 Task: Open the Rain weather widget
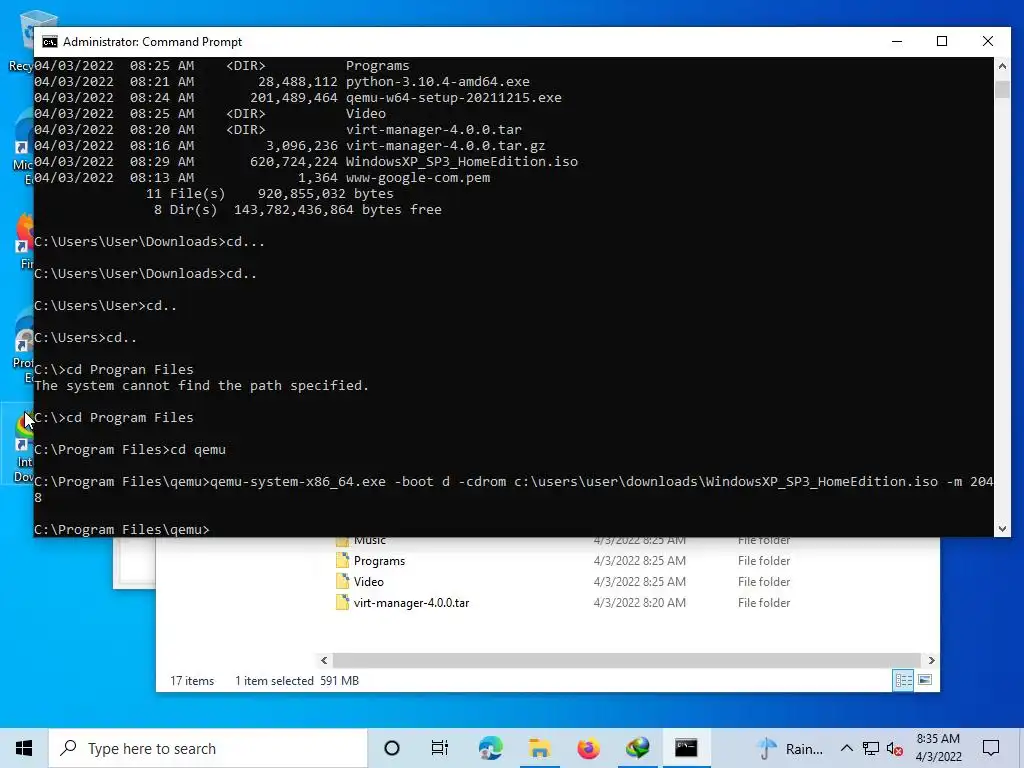point(790,748)
